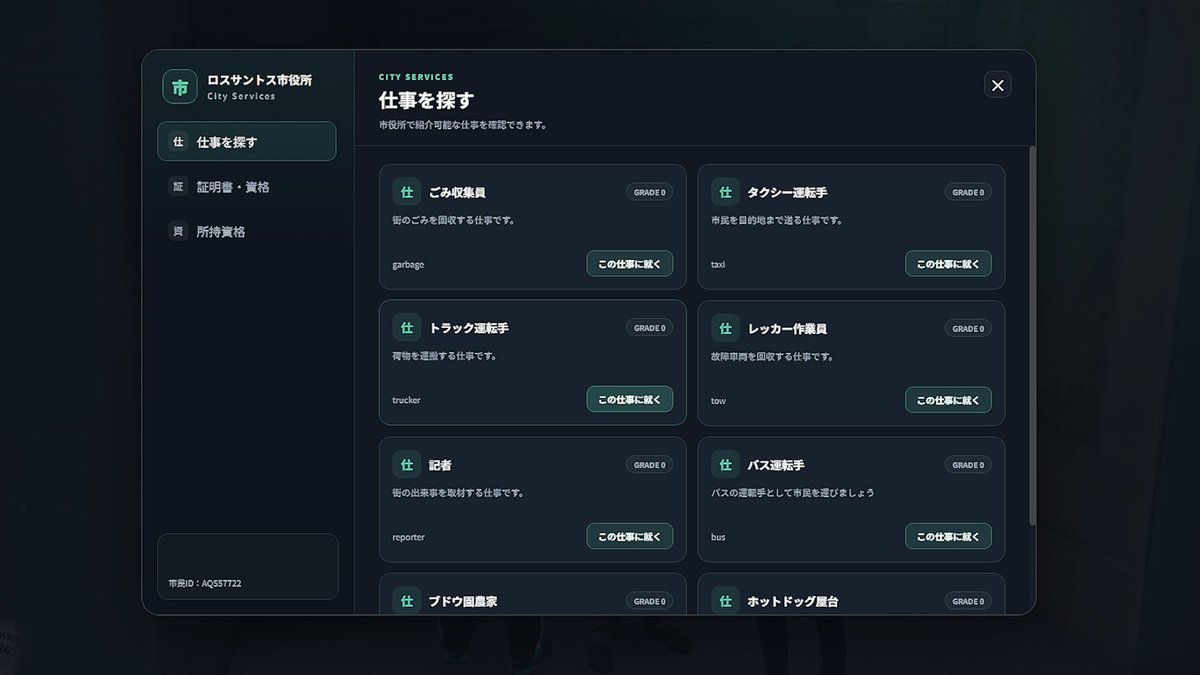Image resolution: width=1200 pixels, height=675 pixels.
Task: Take the バス運転手 job with この仕事に就く
Action: pos(948,536)
